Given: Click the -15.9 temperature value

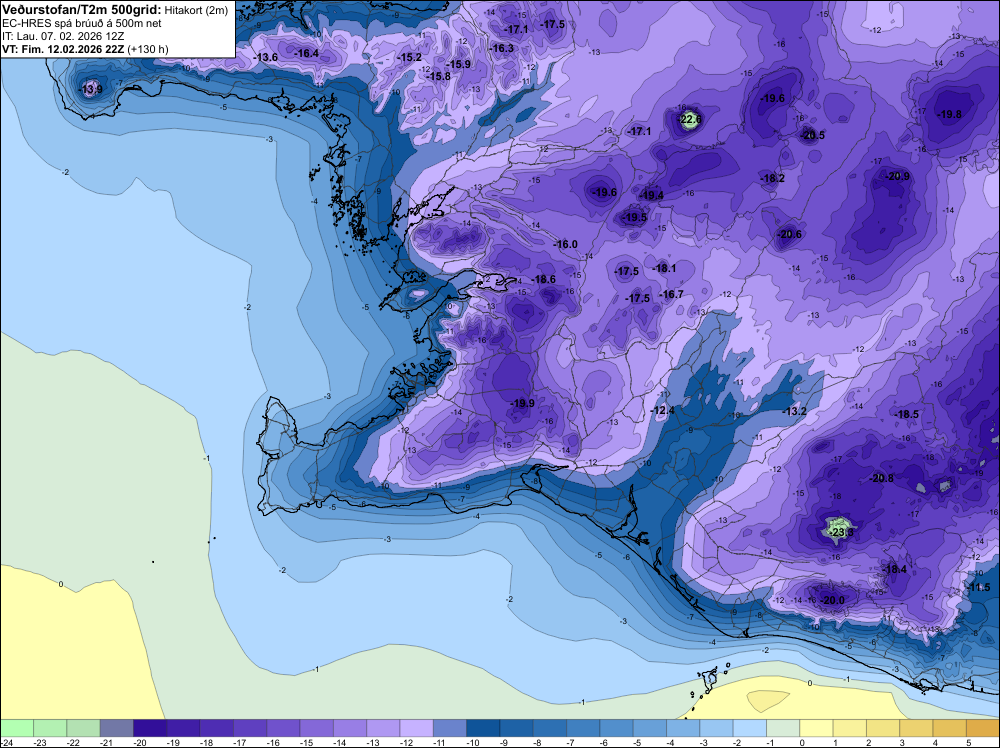Looking at the screenshot, I should click(459, 64).
